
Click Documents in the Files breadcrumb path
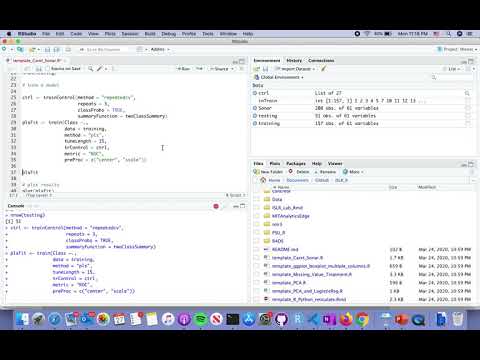pos(298,180)
